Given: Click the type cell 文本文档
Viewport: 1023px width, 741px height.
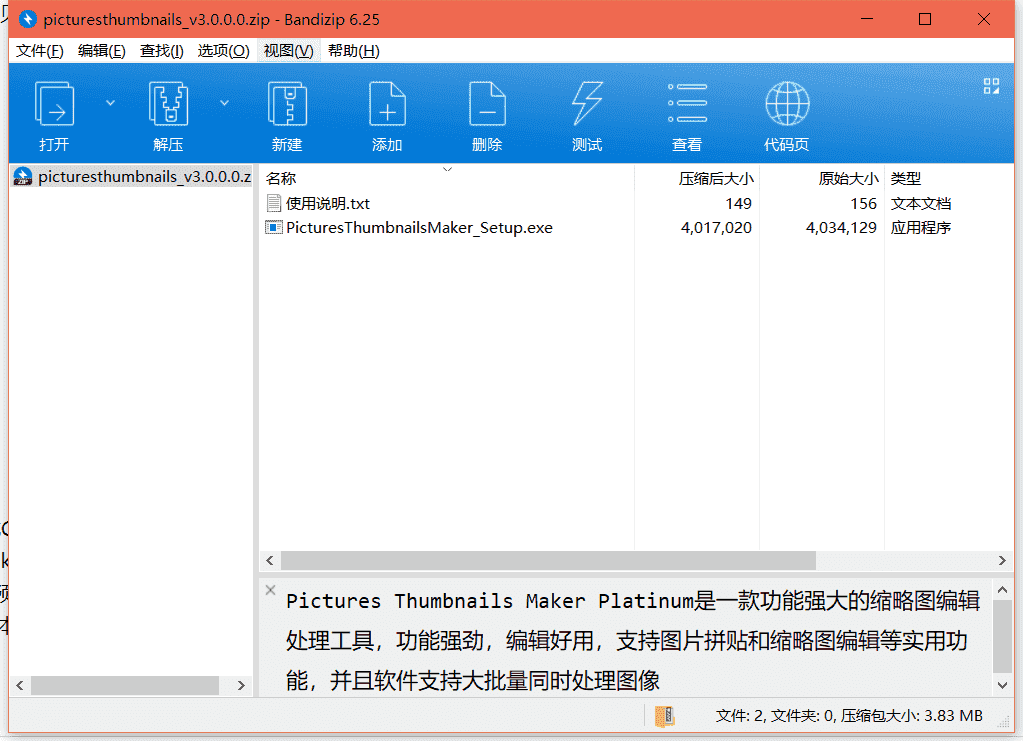Looking at the screenshot, I should coord(921,204).
